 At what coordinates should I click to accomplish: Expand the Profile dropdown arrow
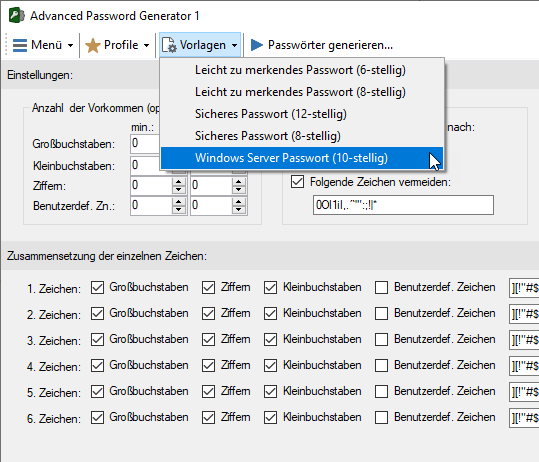tap(146, 45)
